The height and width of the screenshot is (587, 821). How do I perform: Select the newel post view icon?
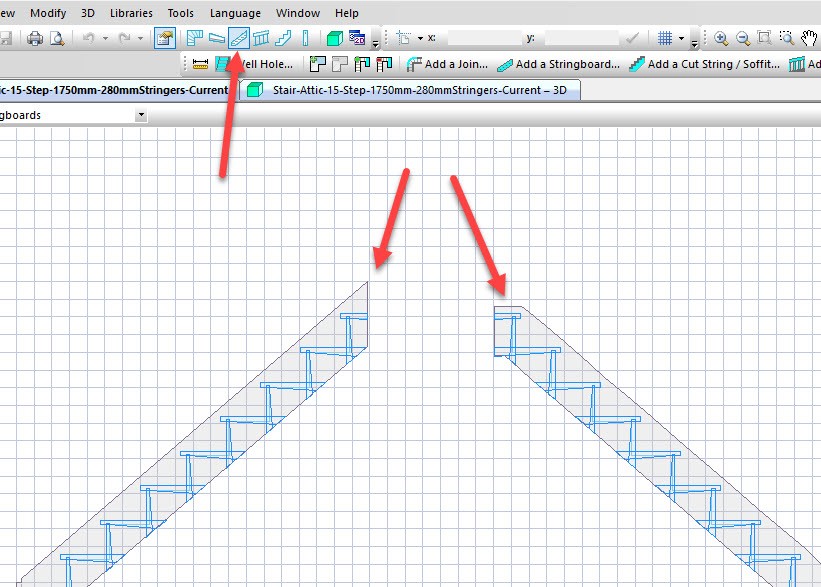tap(305, 38)
